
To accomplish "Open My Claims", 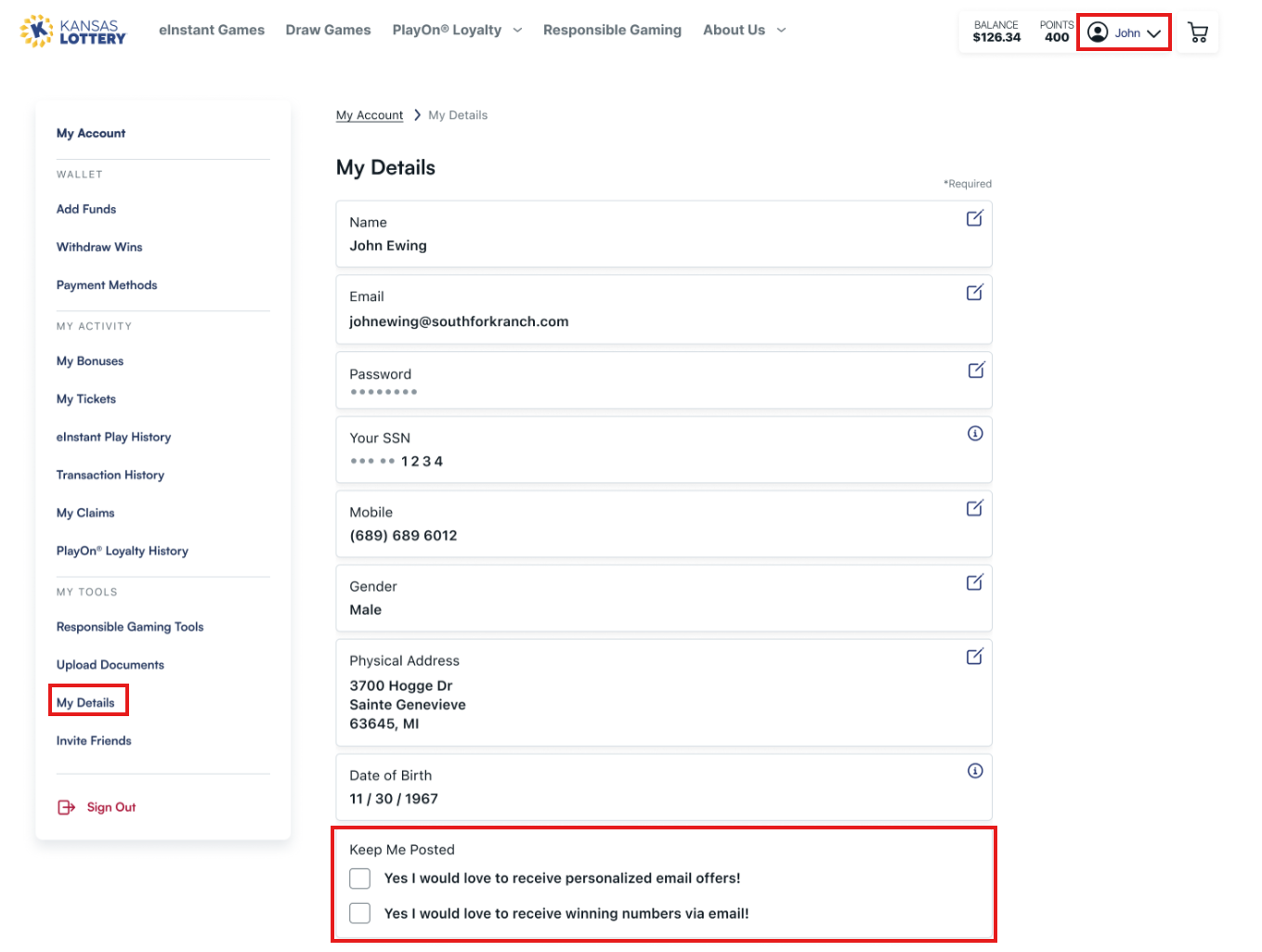I will coord(85,513).
